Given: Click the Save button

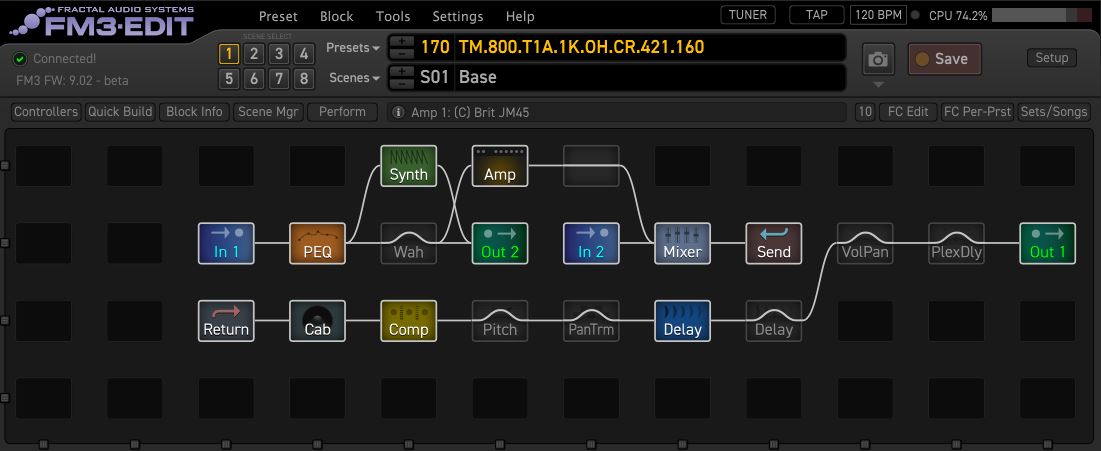Looking at the screenshot, I should point(944,59).
